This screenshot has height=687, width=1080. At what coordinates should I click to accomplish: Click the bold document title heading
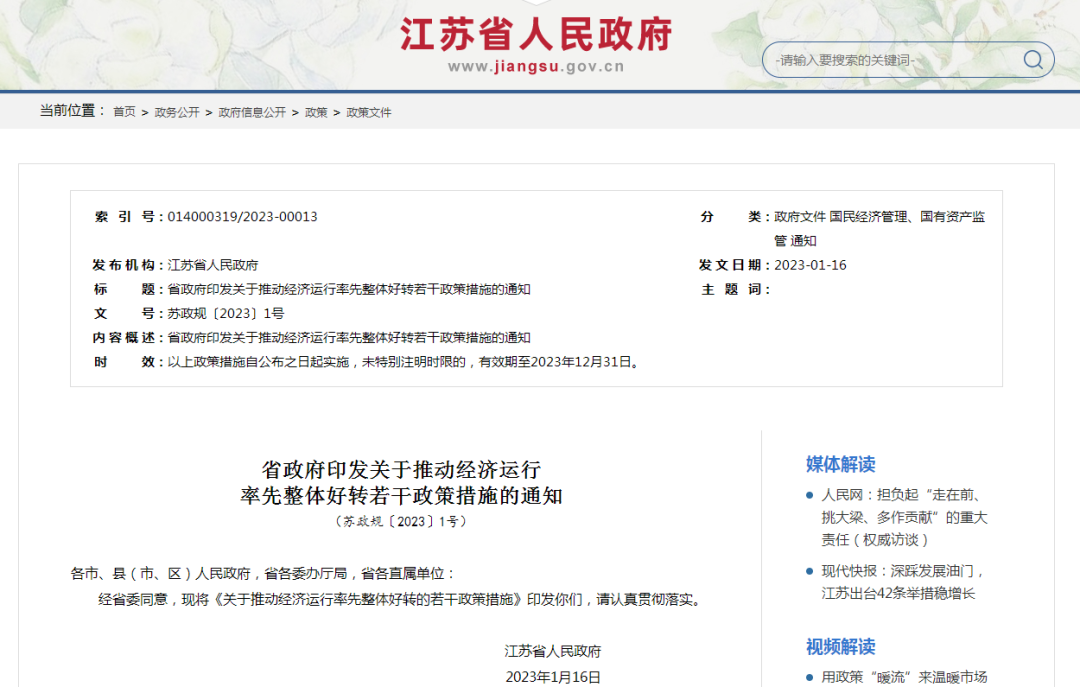click(401, 482)
